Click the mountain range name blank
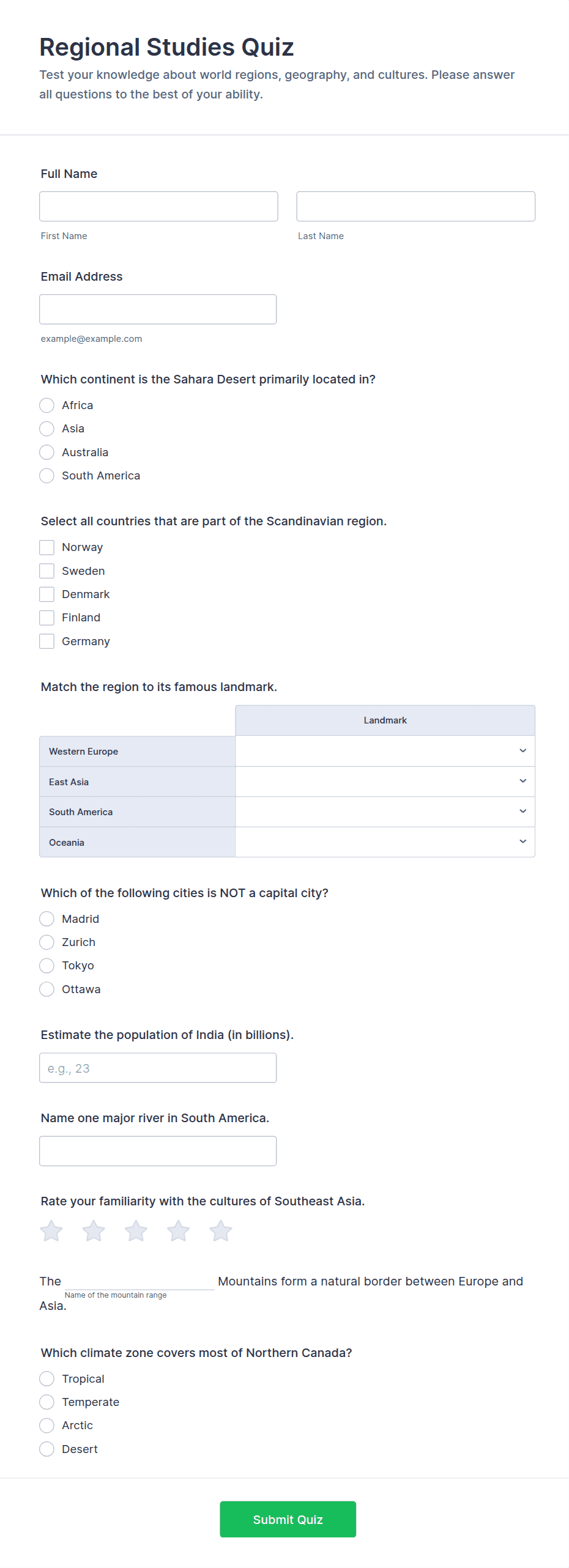Image resolution: width=569 pixels, height=1568 pixels. click(x=139, y=1281)
